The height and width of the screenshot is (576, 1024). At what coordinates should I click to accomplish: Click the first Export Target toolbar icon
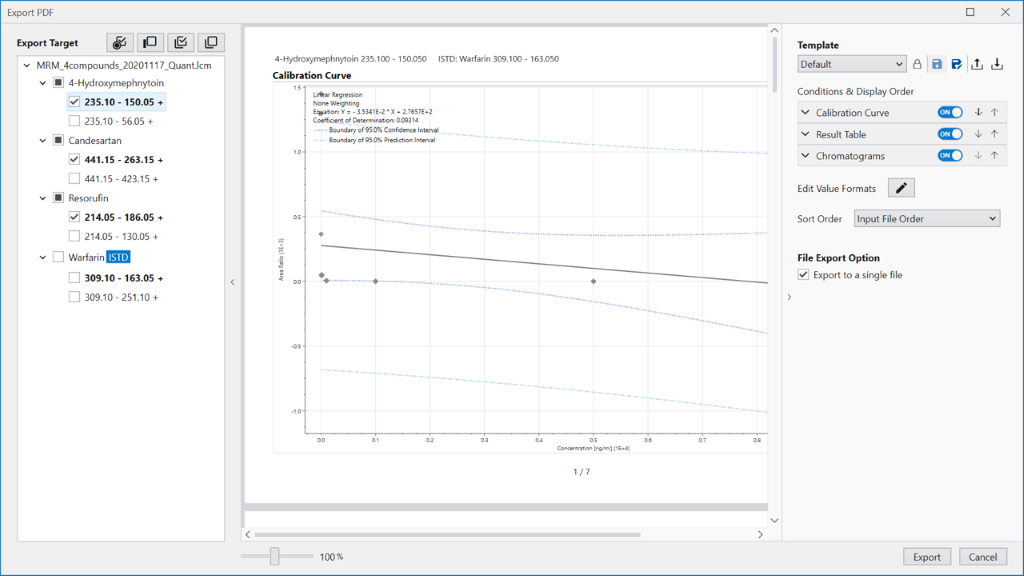pyautogui.click(x=120, y=42)
